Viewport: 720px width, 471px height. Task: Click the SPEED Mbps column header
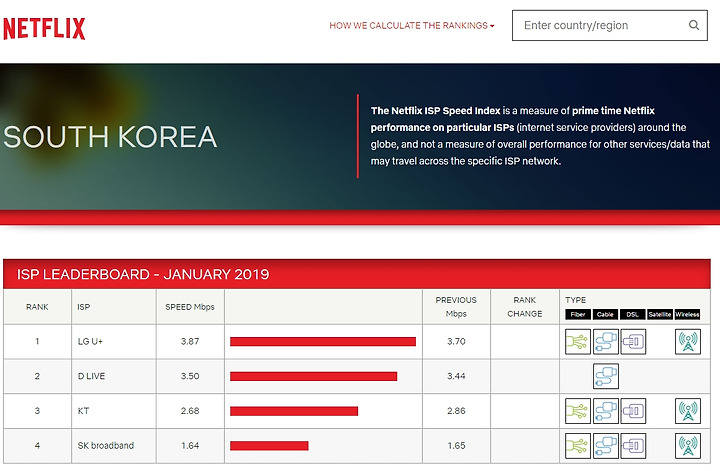click(190, 307)
